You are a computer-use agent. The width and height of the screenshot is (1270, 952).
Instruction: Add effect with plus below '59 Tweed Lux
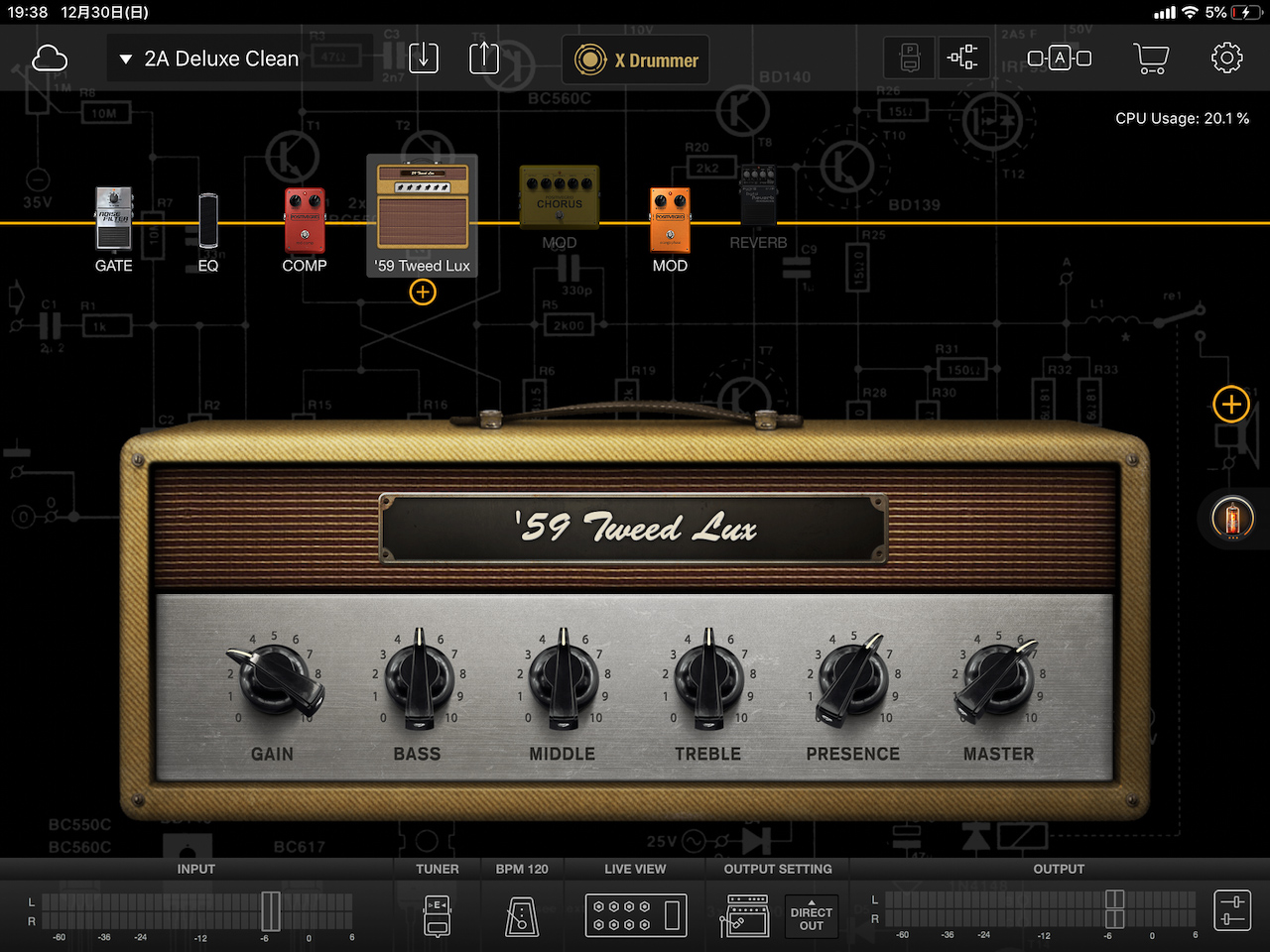[423, 292]
